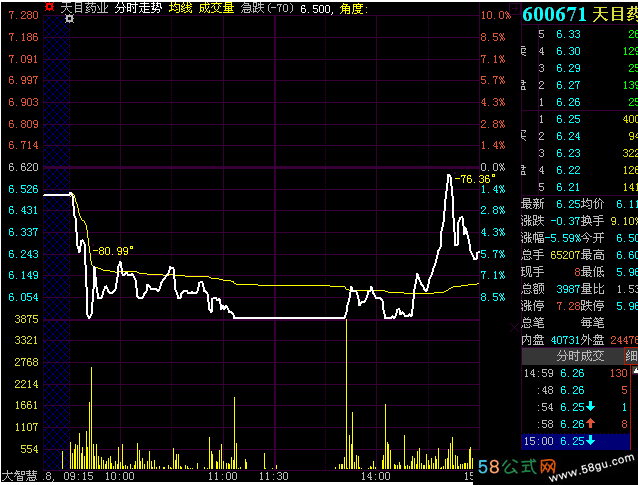Click sell level 2 price 6.27
Screen dimensions: 638x485
[568, 85]
